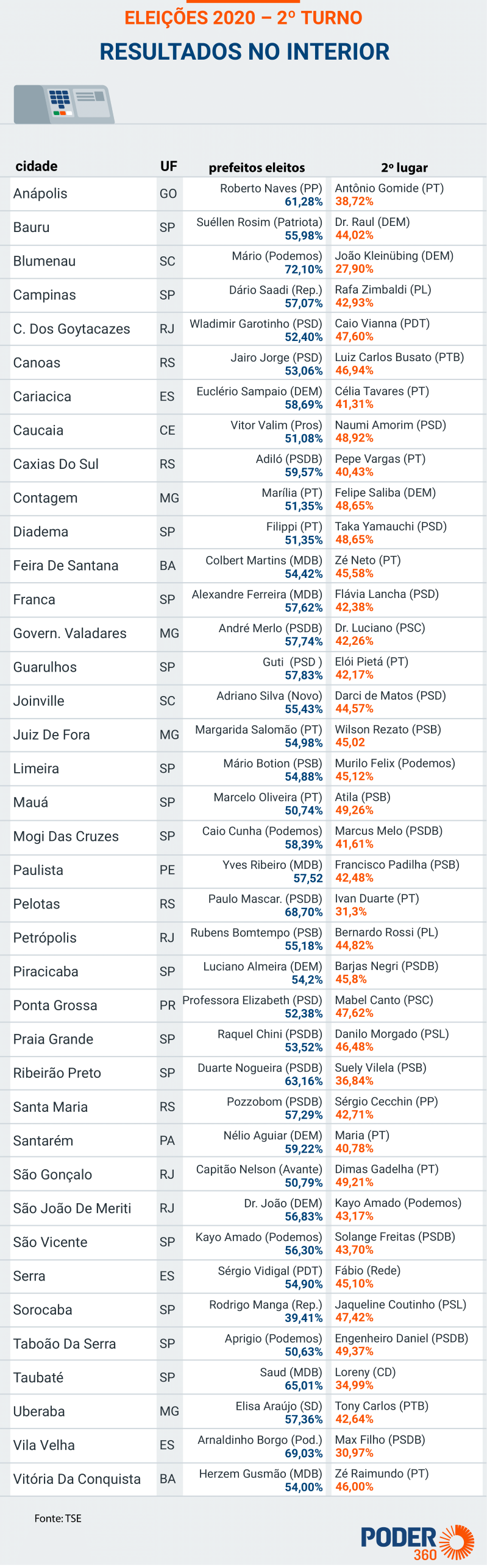The height and width of the screenshot is (1568, 487).
Task: Select the Vitória Da Conquista city name
Action: [x=77, y=1479]
